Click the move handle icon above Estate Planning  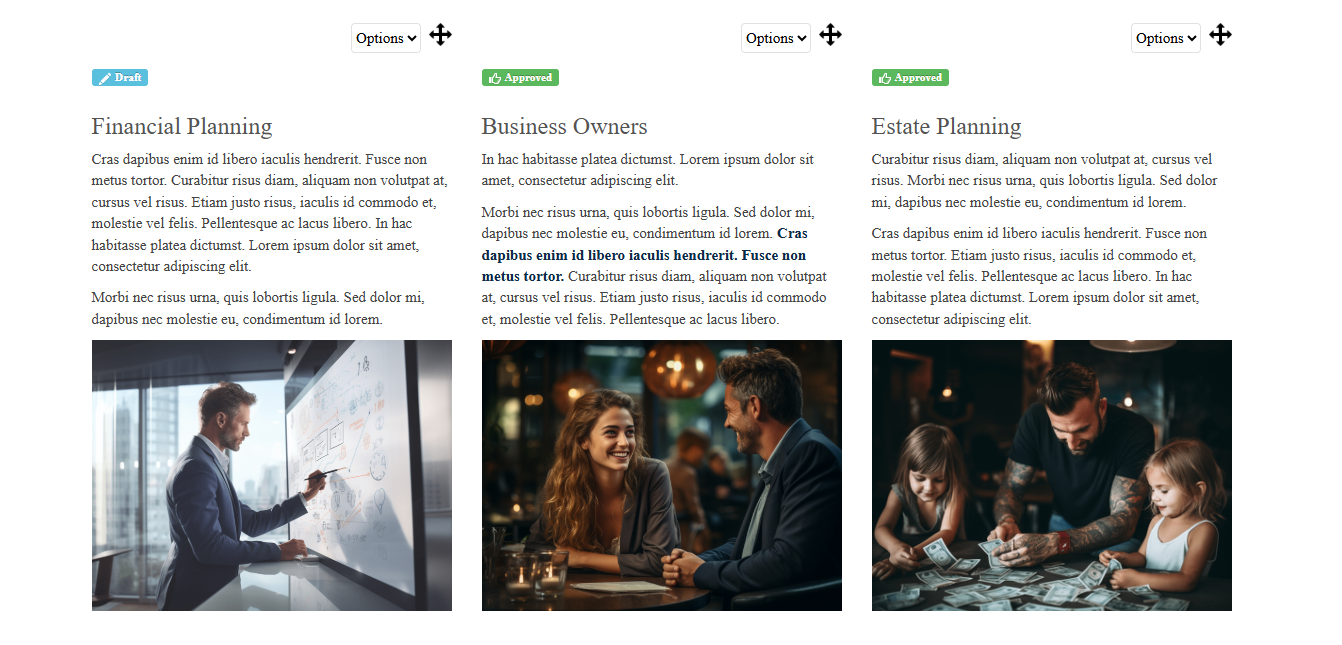coord(1221,35)
